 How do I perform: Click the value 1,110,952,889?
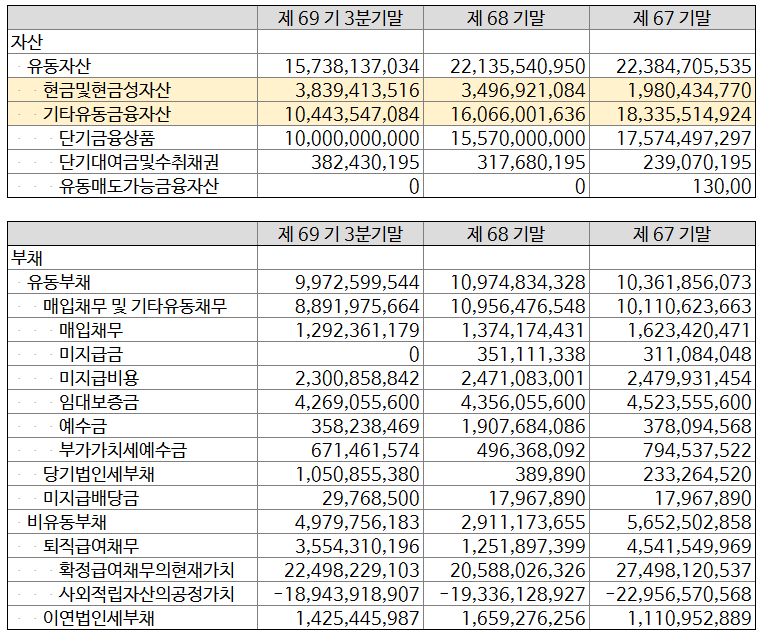(690, 618)
